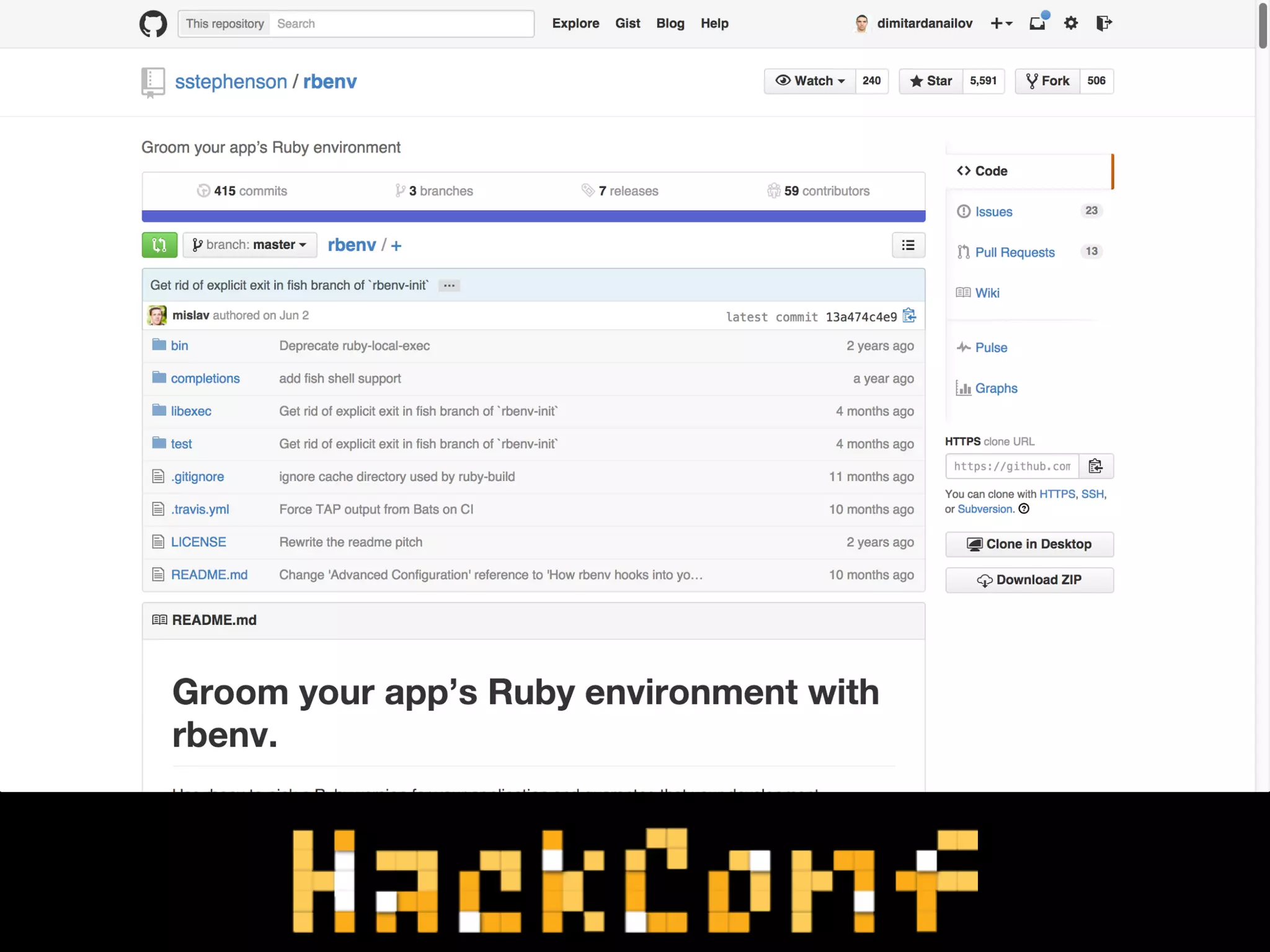Open the README.md file link

(209, 575)
